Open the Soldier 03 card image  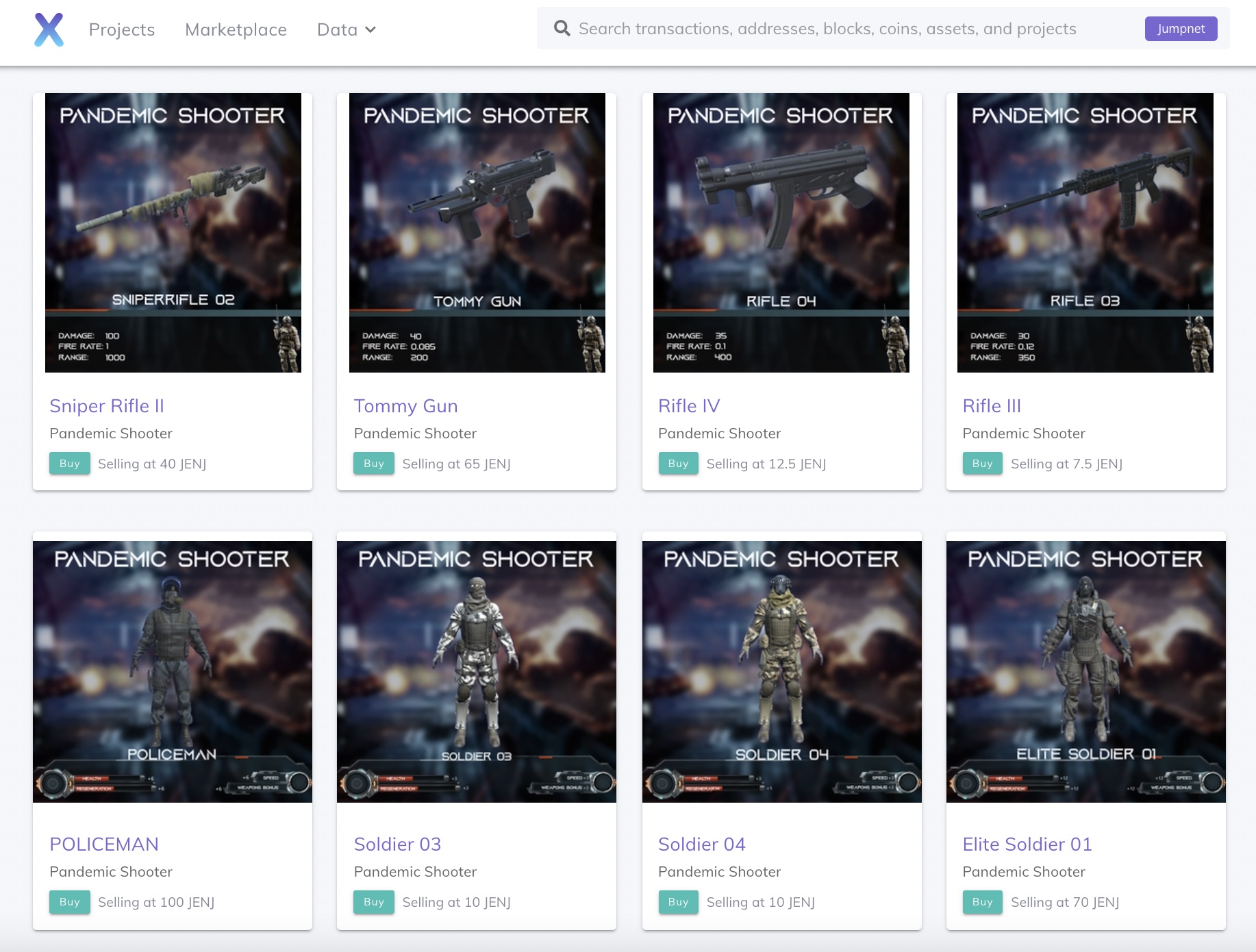(477, 672)
